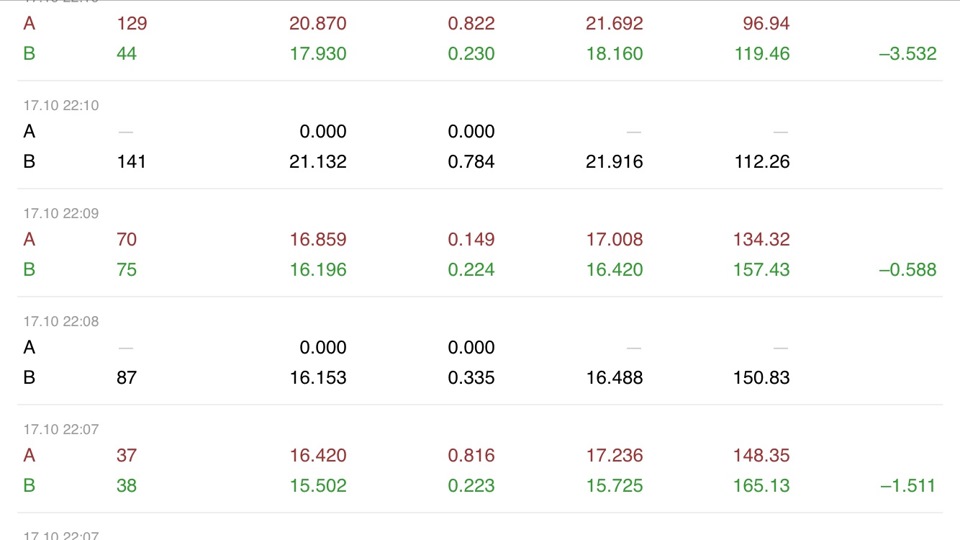Click the red total 17.008

point(614,239)
